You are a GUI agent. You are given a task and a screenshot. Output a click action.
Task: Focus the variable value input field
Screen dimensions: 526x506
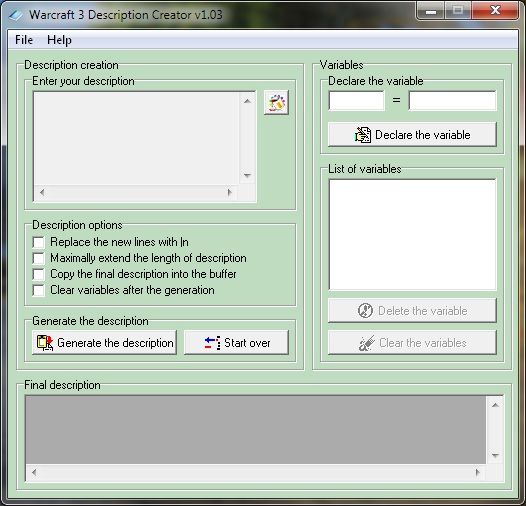[452, 100]
